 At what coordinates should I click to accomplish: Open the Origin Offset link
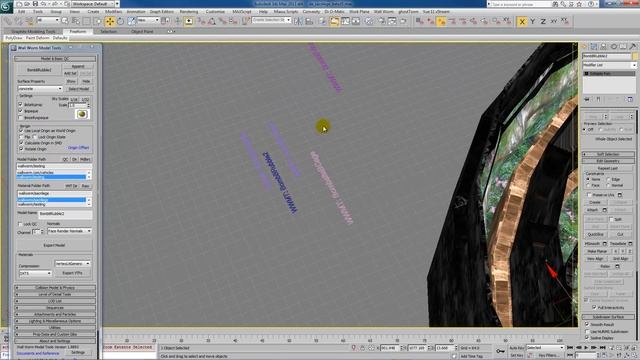[x=78, y=148]
